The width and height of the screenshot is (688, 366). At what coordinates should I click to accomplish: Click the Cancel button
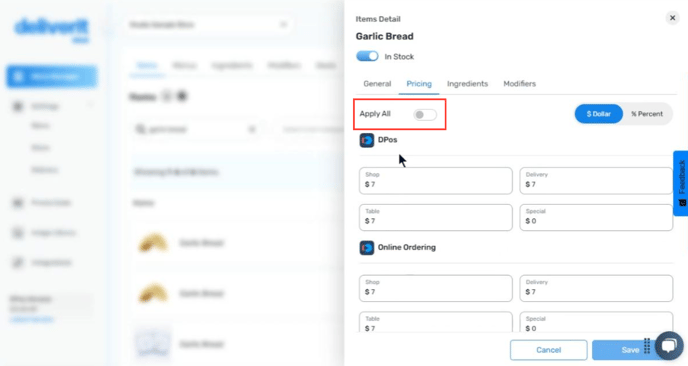pyautogui.click(x=548, y=350)
